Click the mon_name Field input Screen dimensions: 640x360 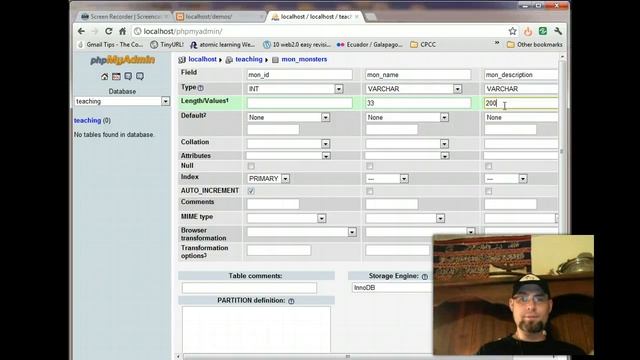[x=418, y=75]
